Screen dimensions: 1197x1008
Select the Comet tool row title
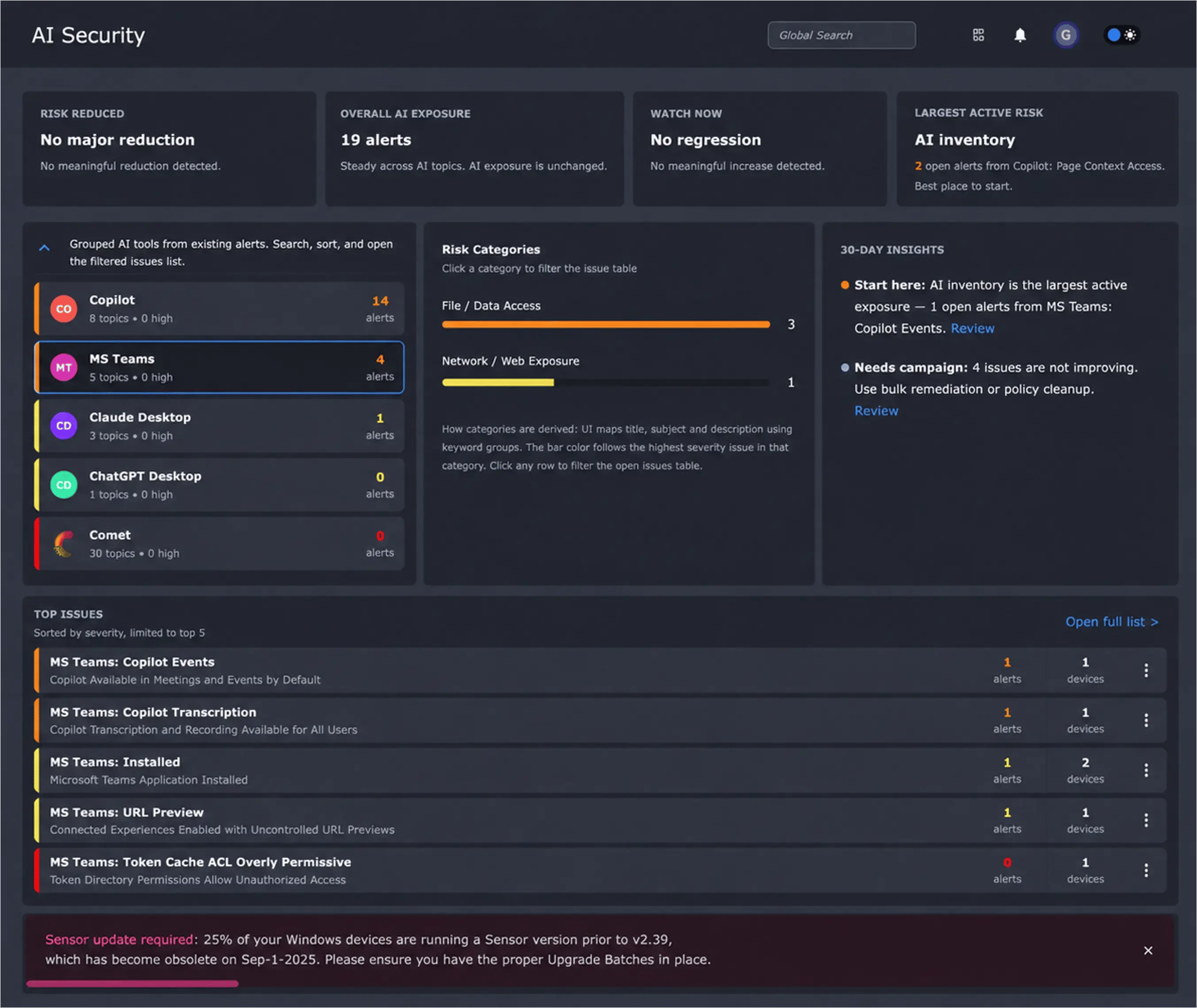110,535
